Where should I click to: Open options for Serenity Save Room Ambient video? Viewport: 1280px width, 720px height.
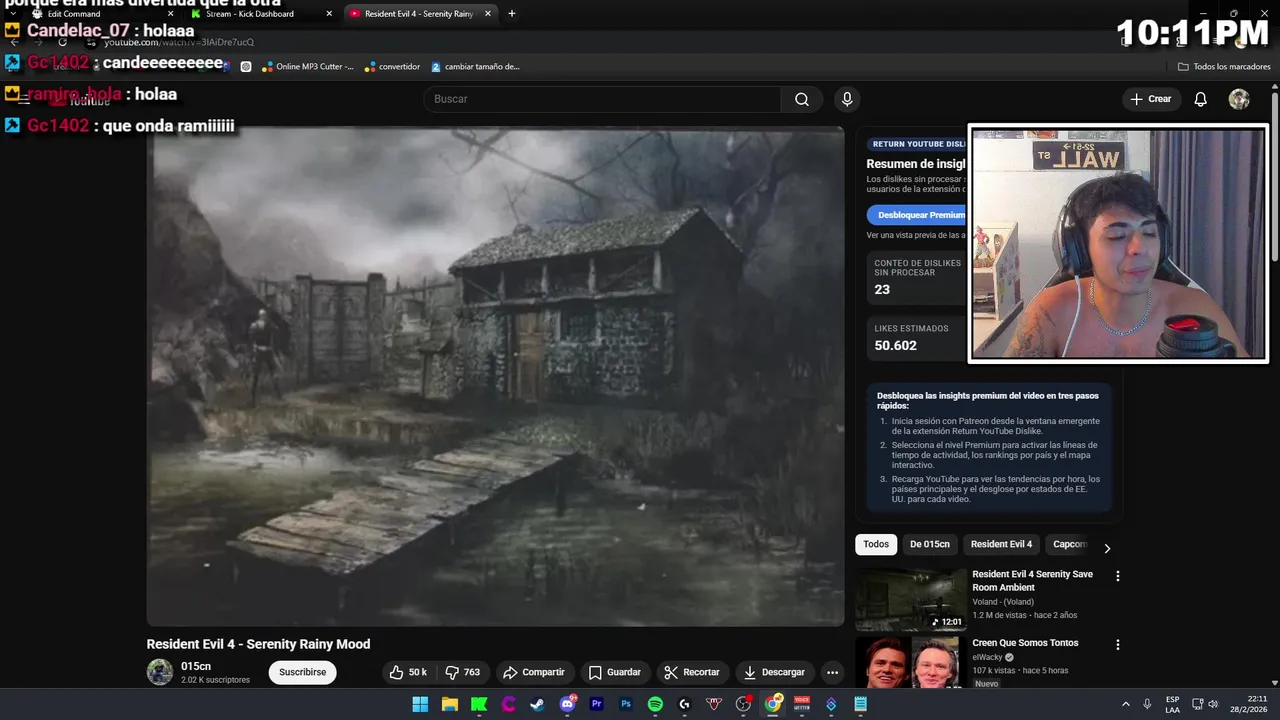1118,576
